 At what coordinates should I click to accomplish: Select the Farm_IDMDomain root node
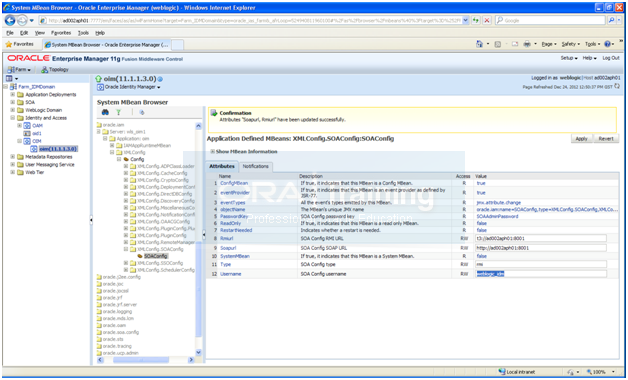(x=36, y=86)
